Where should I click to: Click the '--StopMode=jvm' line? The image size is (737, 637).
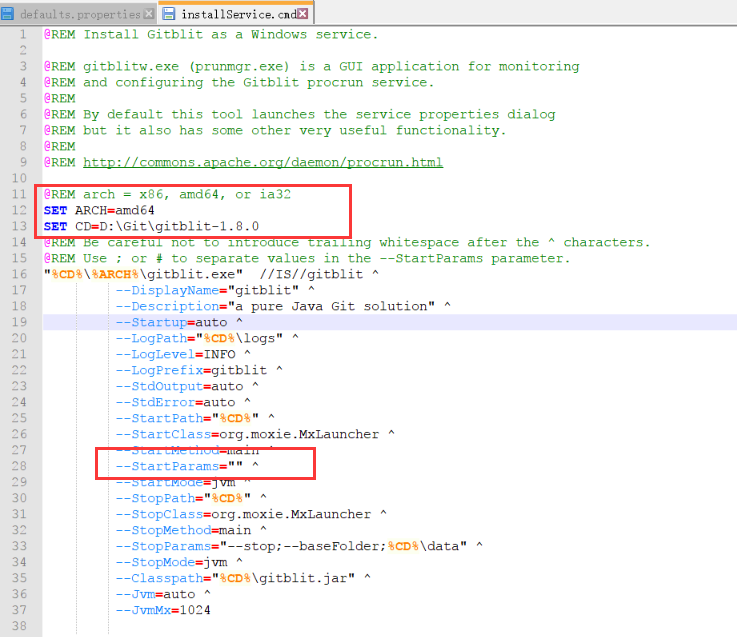(179, 562)
